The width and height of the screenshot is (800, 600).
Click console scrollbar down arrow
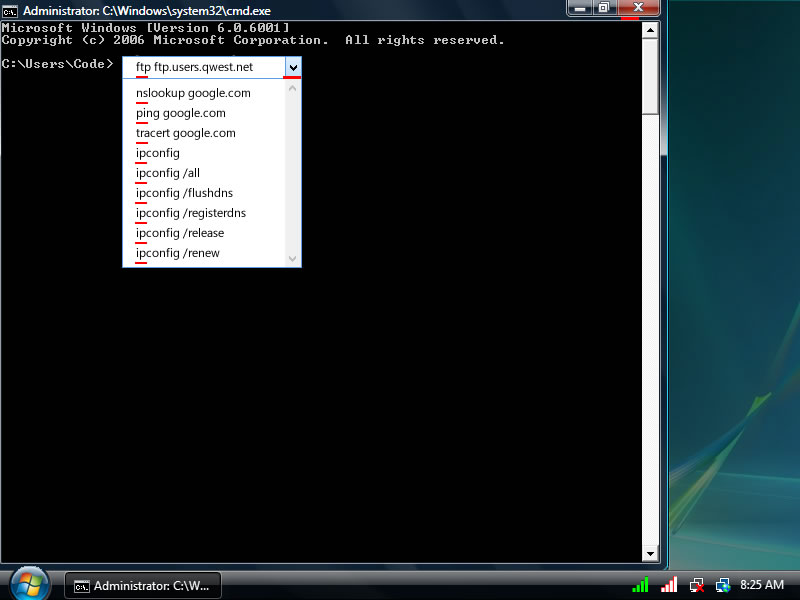click(650, 553)
